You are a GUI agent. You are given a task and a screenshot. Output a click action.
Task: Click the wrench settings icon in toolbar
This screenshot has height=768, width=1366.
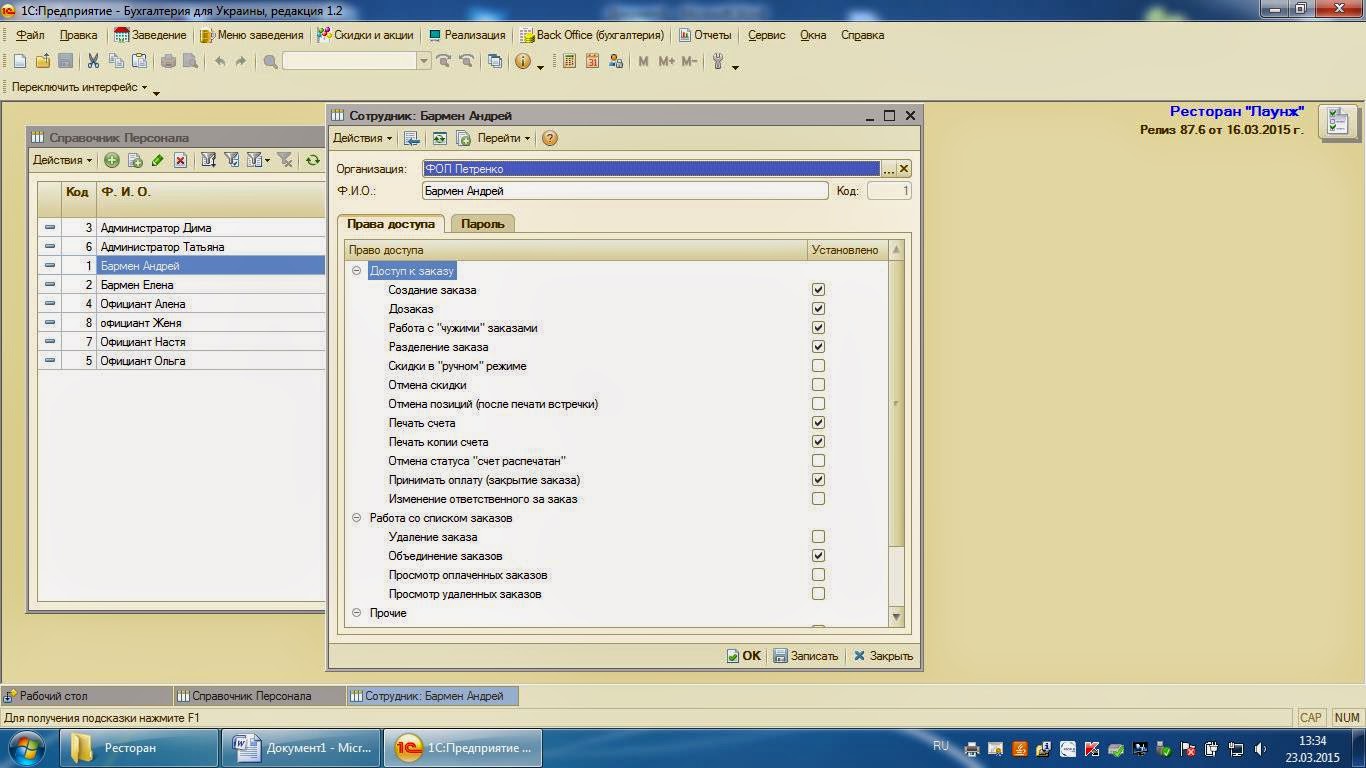pyautogui.click(x=718, y=61)
